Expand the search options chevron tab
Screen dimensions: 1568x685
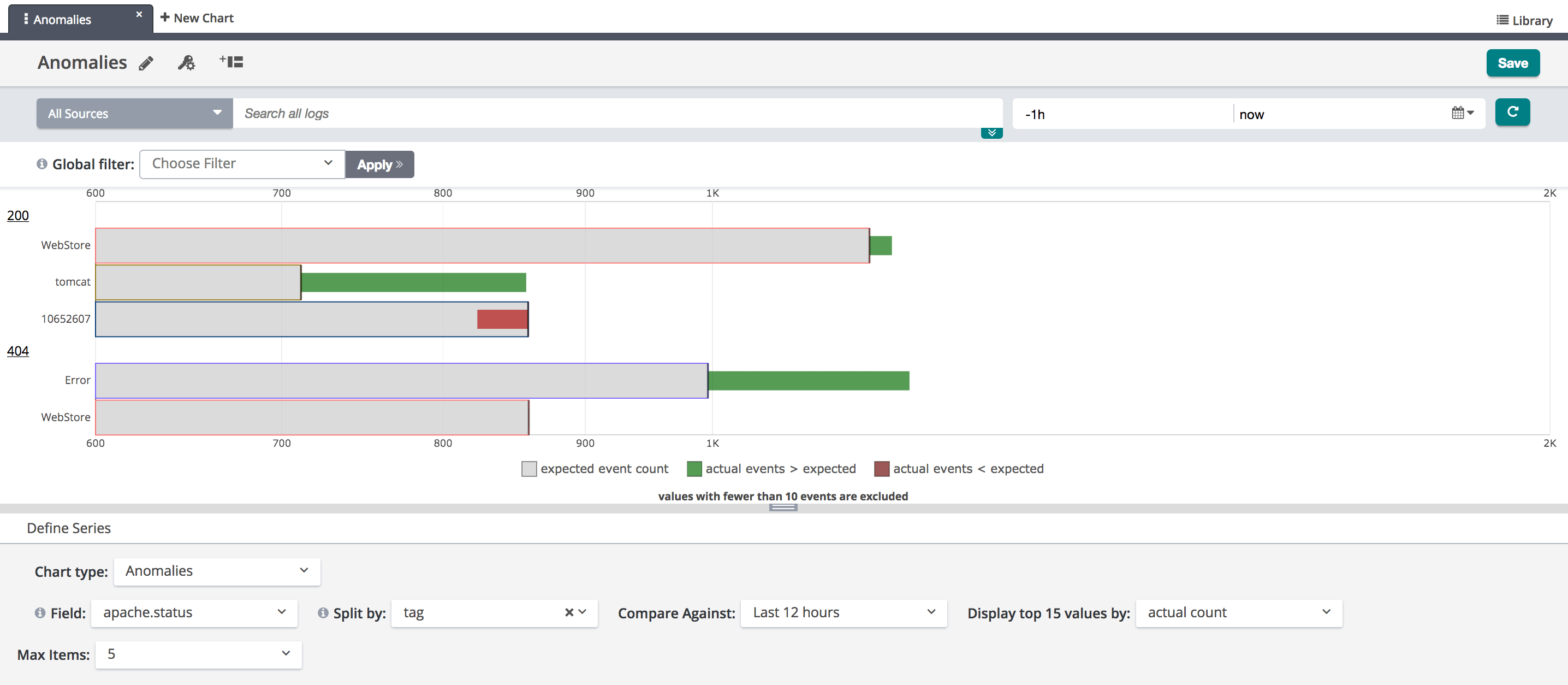click(x=991, y=133)
